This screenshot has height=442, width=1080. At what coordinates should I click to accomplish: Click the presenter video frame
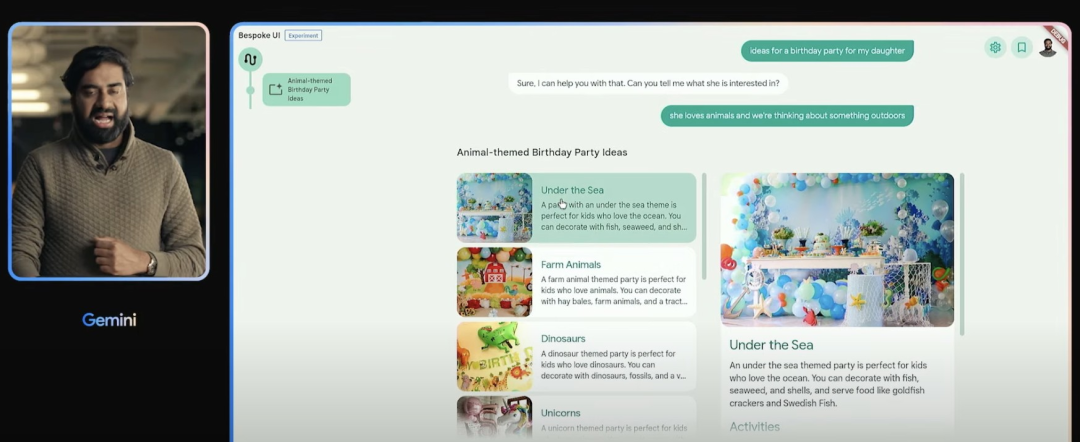[109, 151]
